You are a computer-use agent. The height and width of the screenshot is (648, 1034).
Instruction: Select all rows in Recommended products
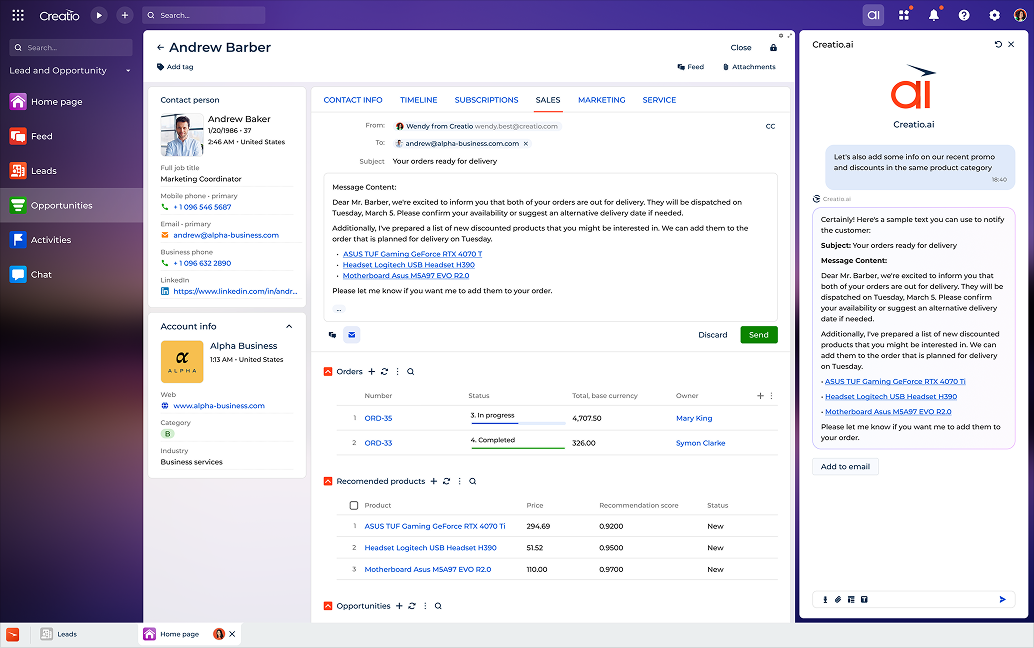(x=353, y=506)
